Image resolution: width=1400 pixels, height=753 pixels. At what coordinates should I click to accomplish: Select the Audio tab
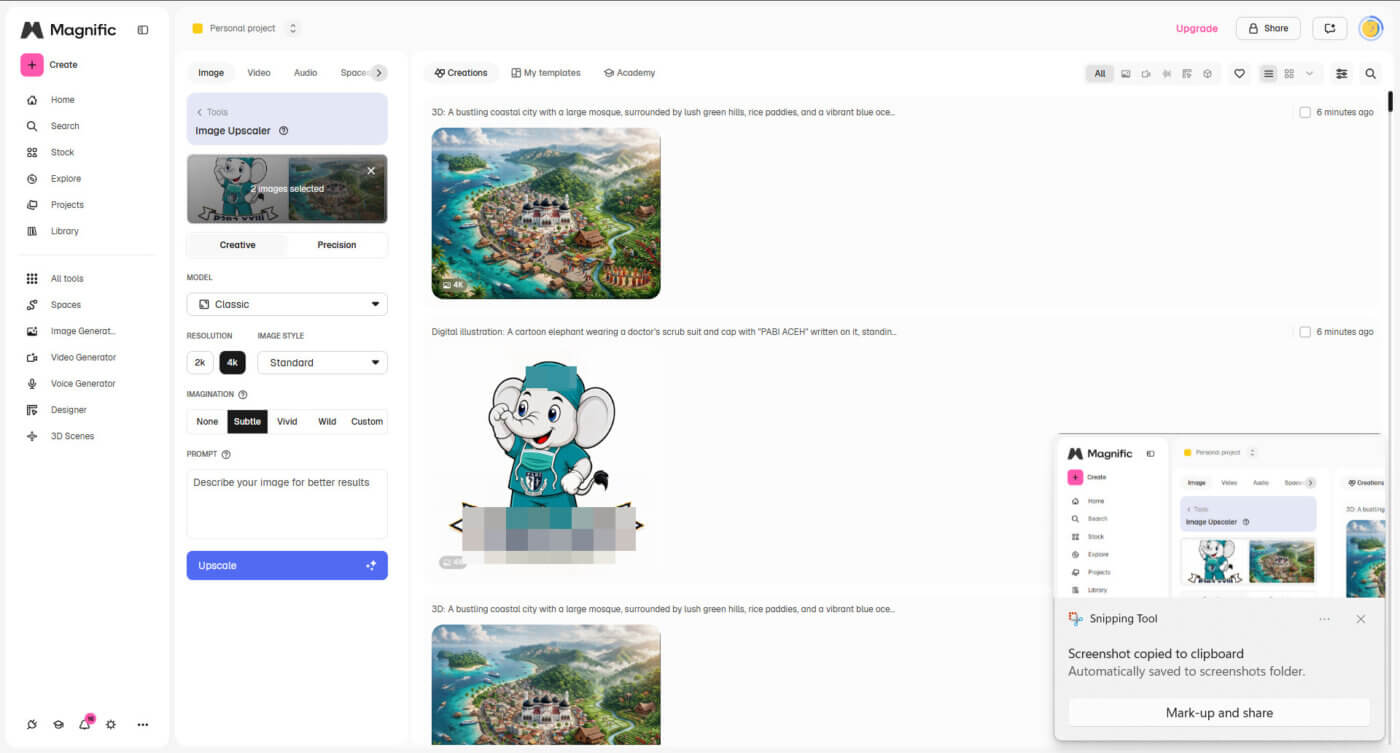pyautogui.click(x=306, y=72)
